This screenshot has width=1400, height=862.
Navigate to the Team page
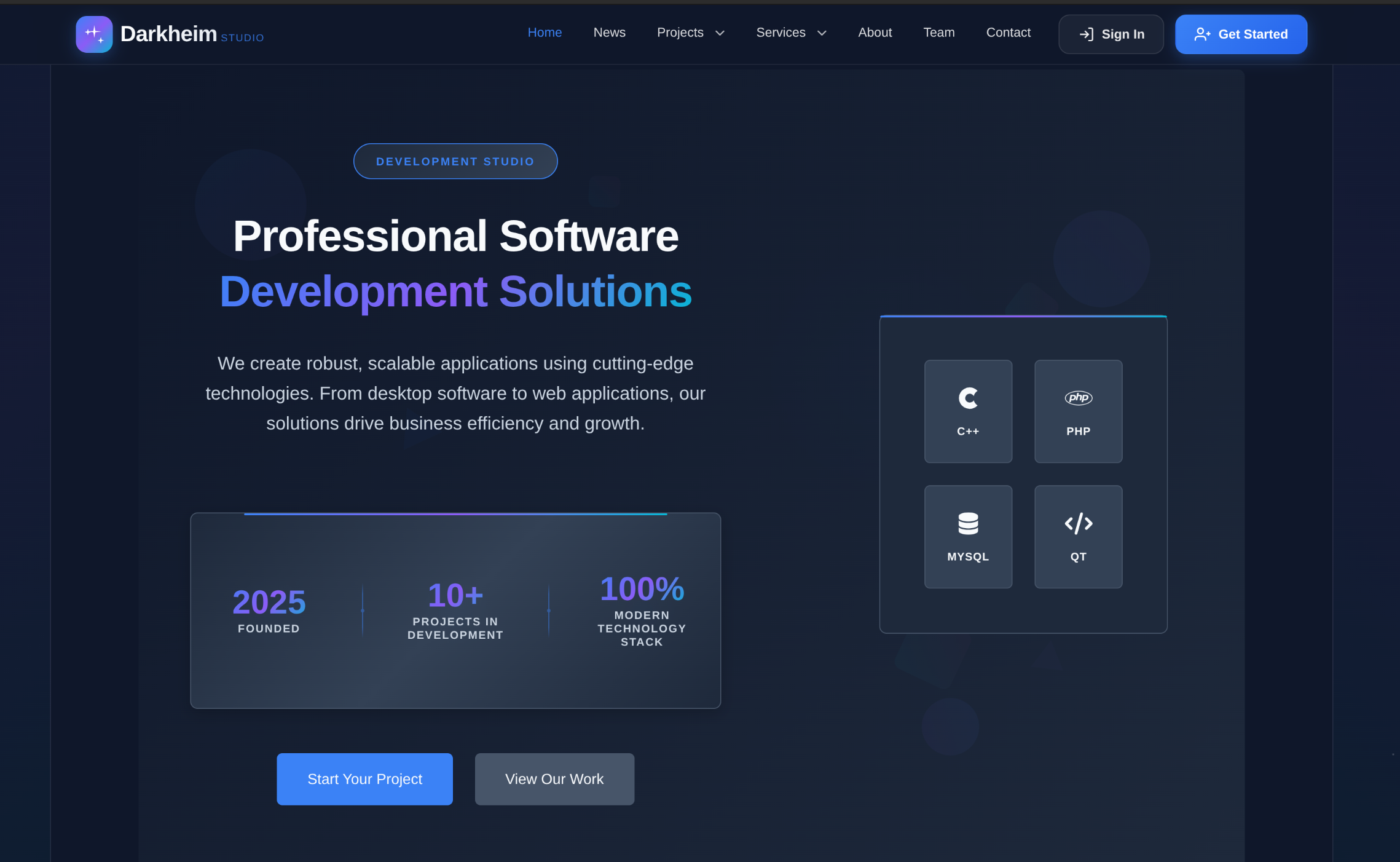click(938, 33)
